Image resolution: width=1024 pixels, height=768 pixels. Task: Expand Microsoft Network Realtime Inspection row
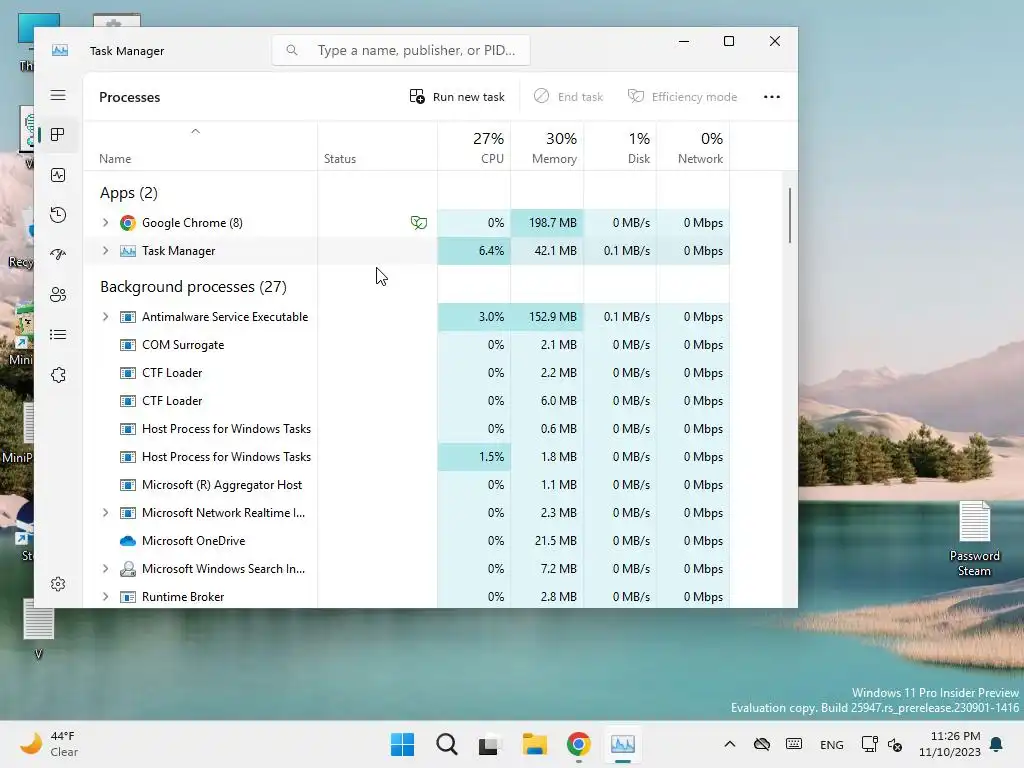coord(105,513)
